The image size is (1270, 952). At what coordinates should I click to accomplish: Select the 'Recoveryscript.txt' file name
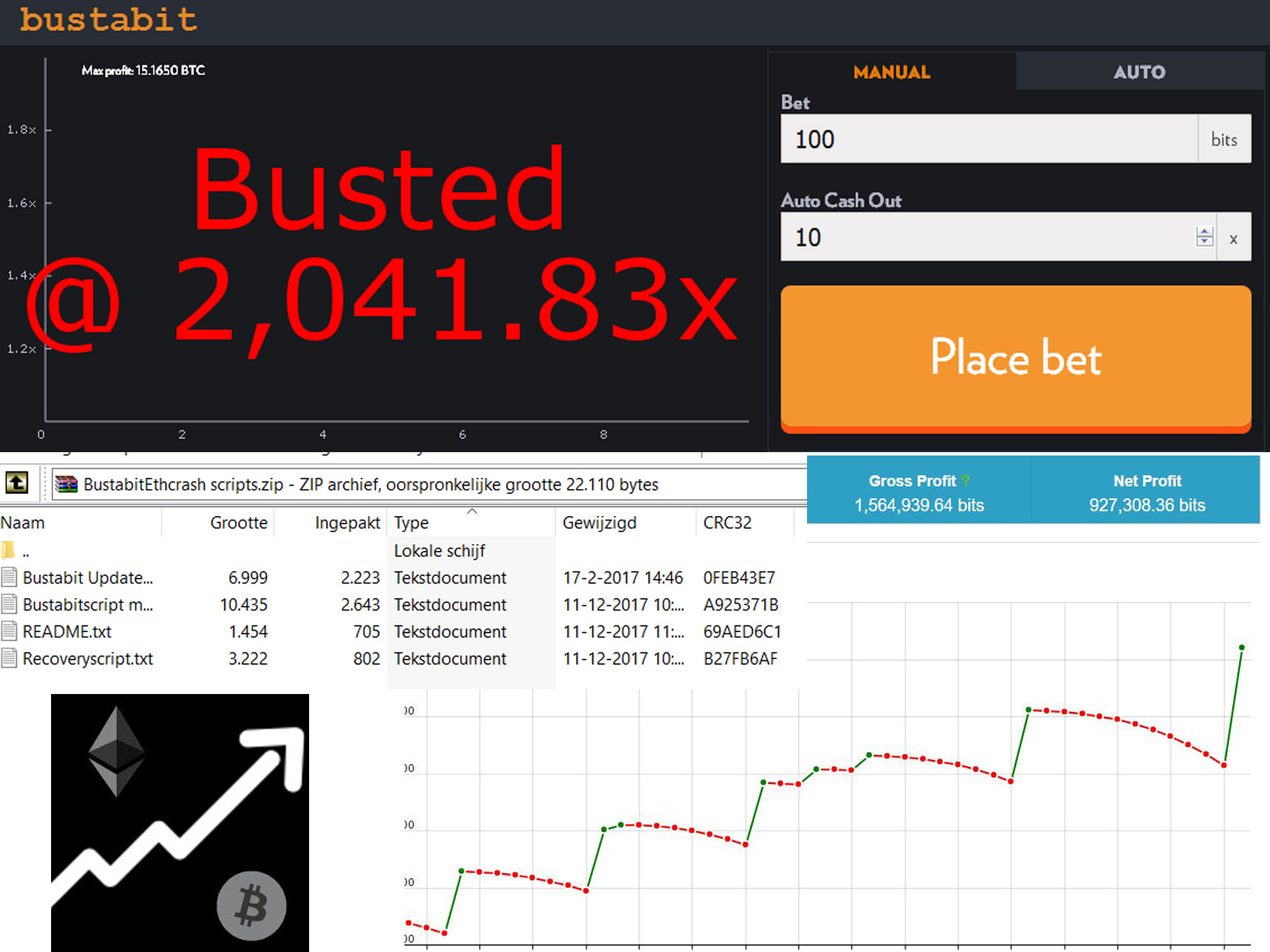[x=88, y=658]
